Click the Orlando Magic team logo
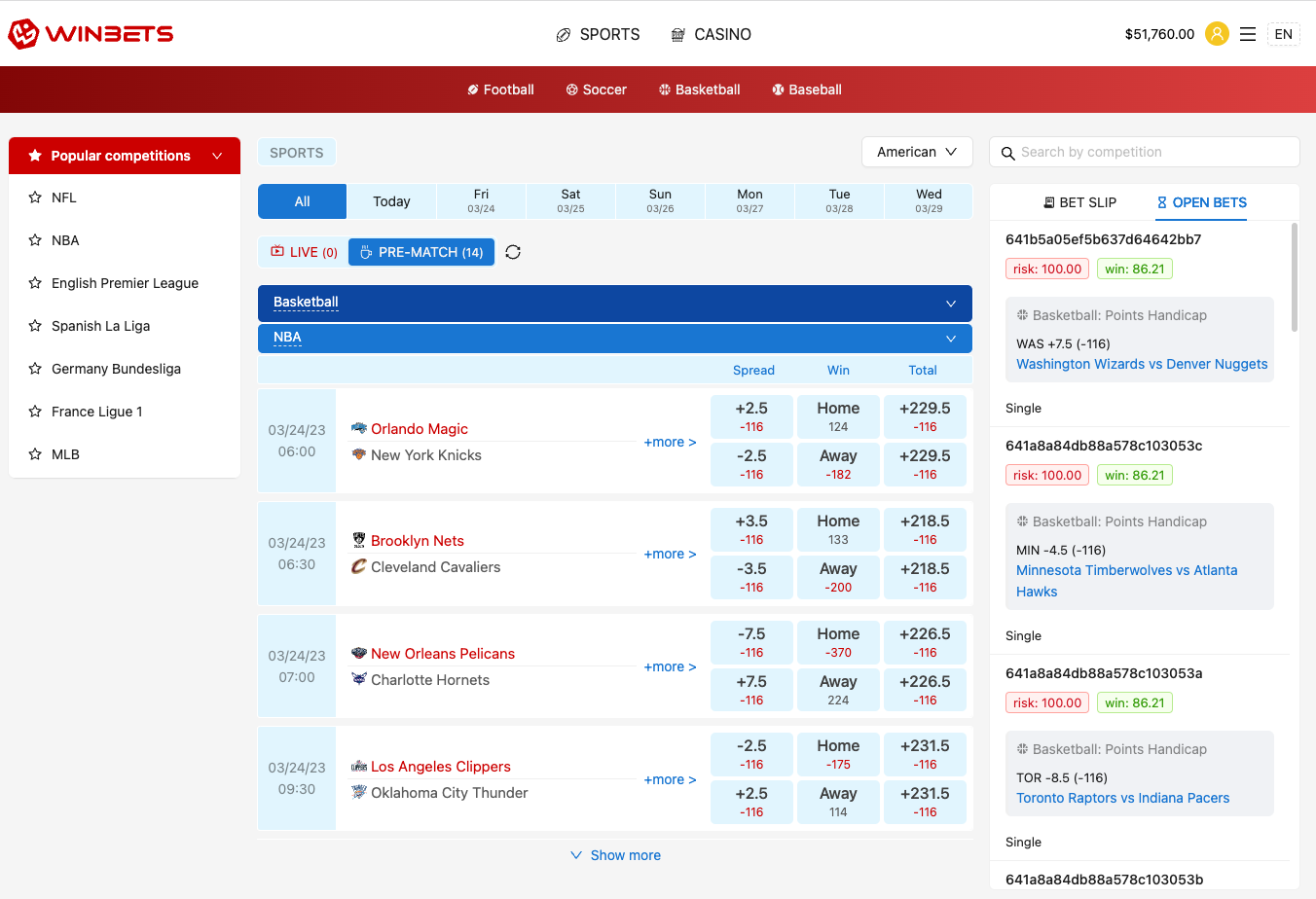 359,428
